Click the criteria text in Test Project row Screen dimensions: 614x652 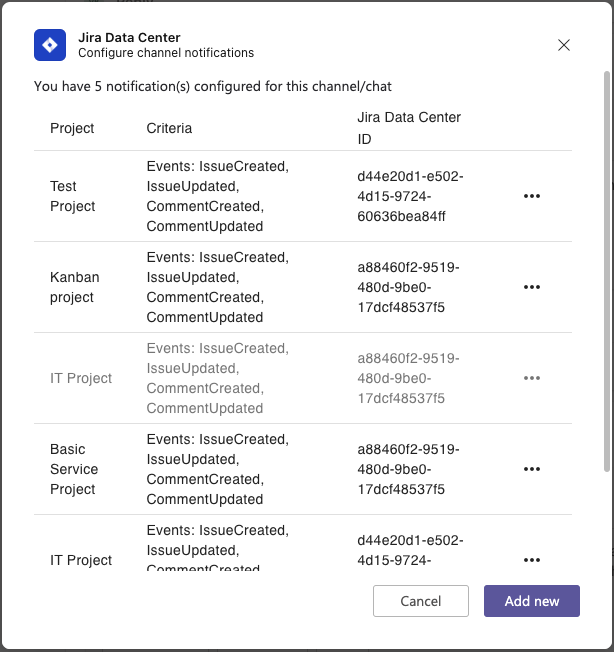(x=217, y=196)
